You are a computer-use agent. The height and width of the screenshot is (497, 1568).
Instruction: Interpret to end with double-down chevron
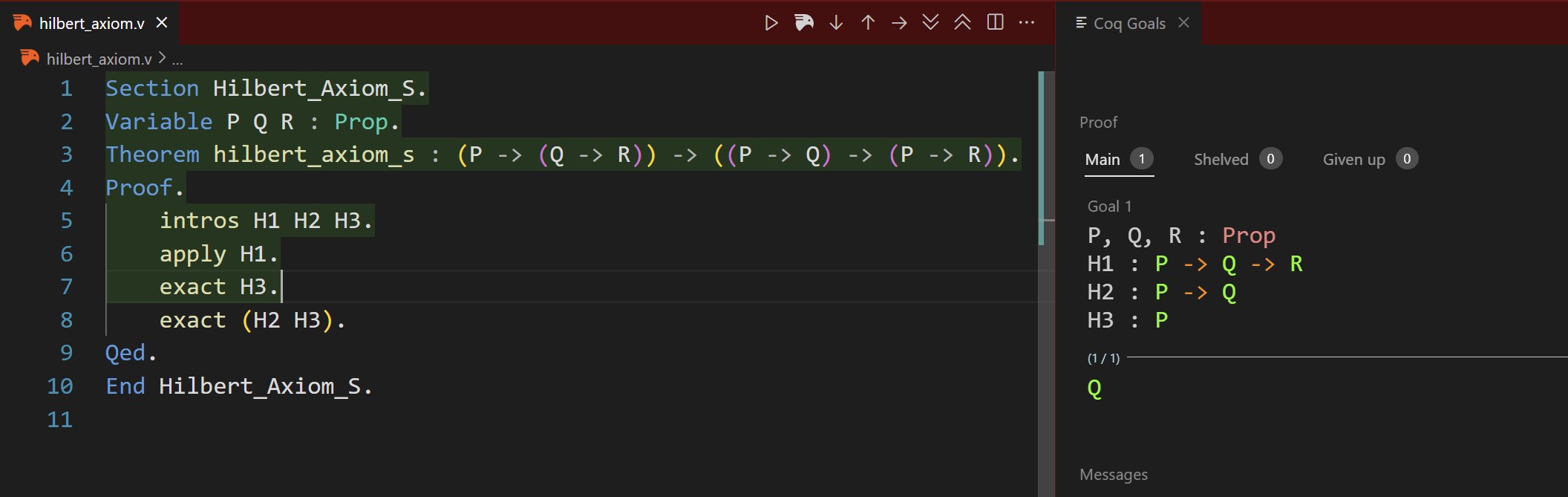point(930,23)
